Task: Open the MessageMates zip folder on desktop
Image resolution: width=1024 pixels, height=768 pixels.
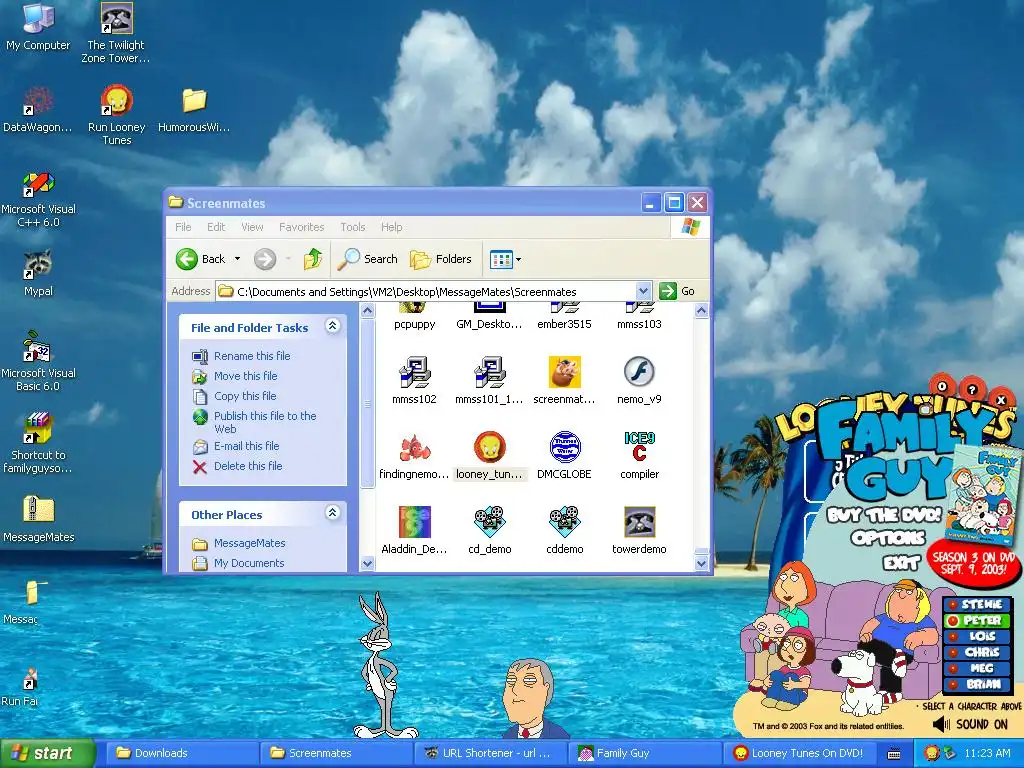Action: 39,519
